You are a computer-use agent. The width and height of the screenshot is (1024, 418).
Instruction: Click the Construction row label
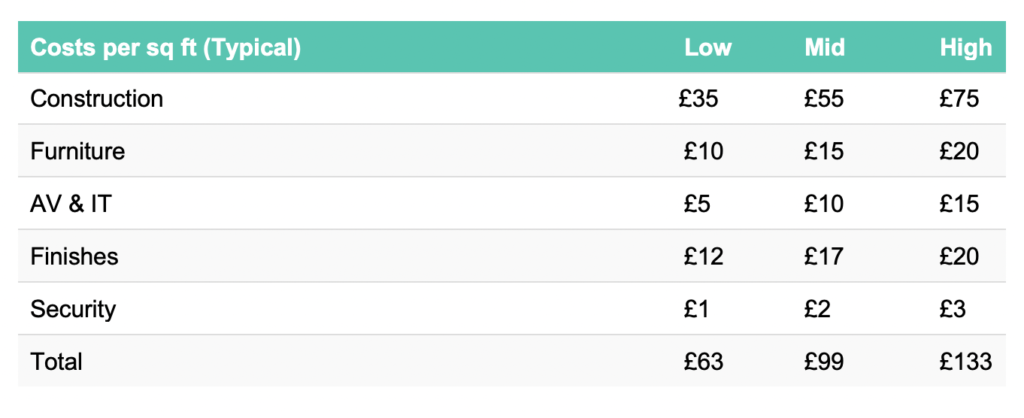pyautogui.click(x=97, y=99)
